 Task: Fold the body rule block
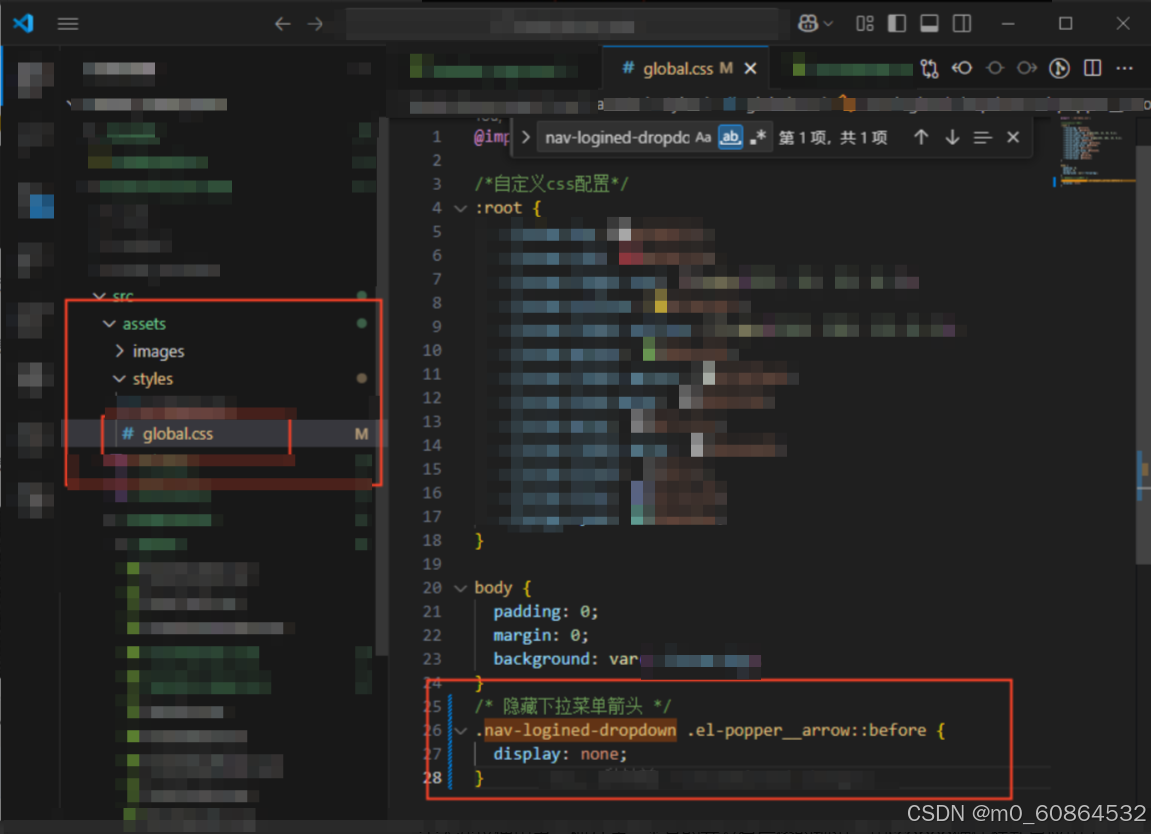tap(460, 588)
